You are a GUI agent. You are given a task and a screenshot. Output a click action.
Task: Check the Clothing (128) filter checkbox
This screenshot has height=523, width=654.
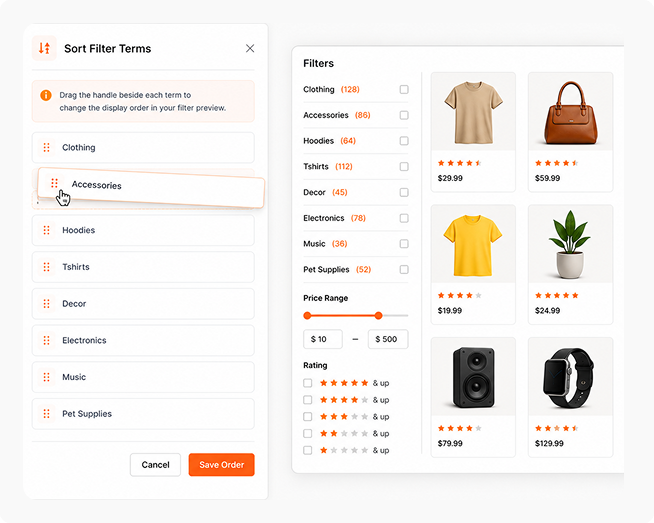[404, 89]
